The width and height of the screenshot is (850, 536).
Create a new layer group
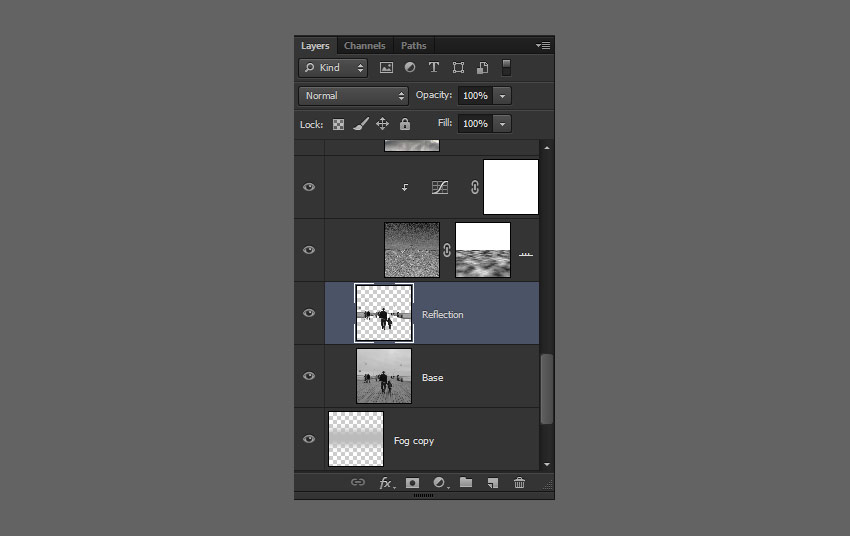pyautogui.click(x=466, y=482)
